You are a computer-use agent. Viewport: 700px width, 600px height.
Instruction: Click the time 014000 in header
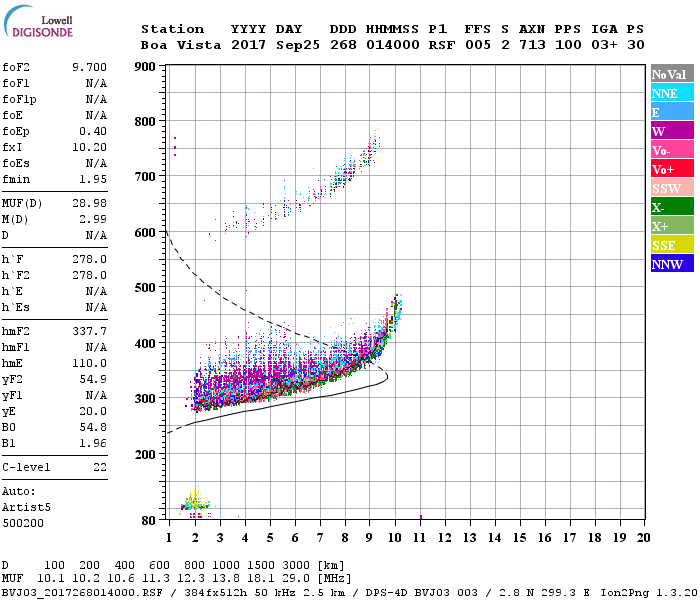coord(393,45)
